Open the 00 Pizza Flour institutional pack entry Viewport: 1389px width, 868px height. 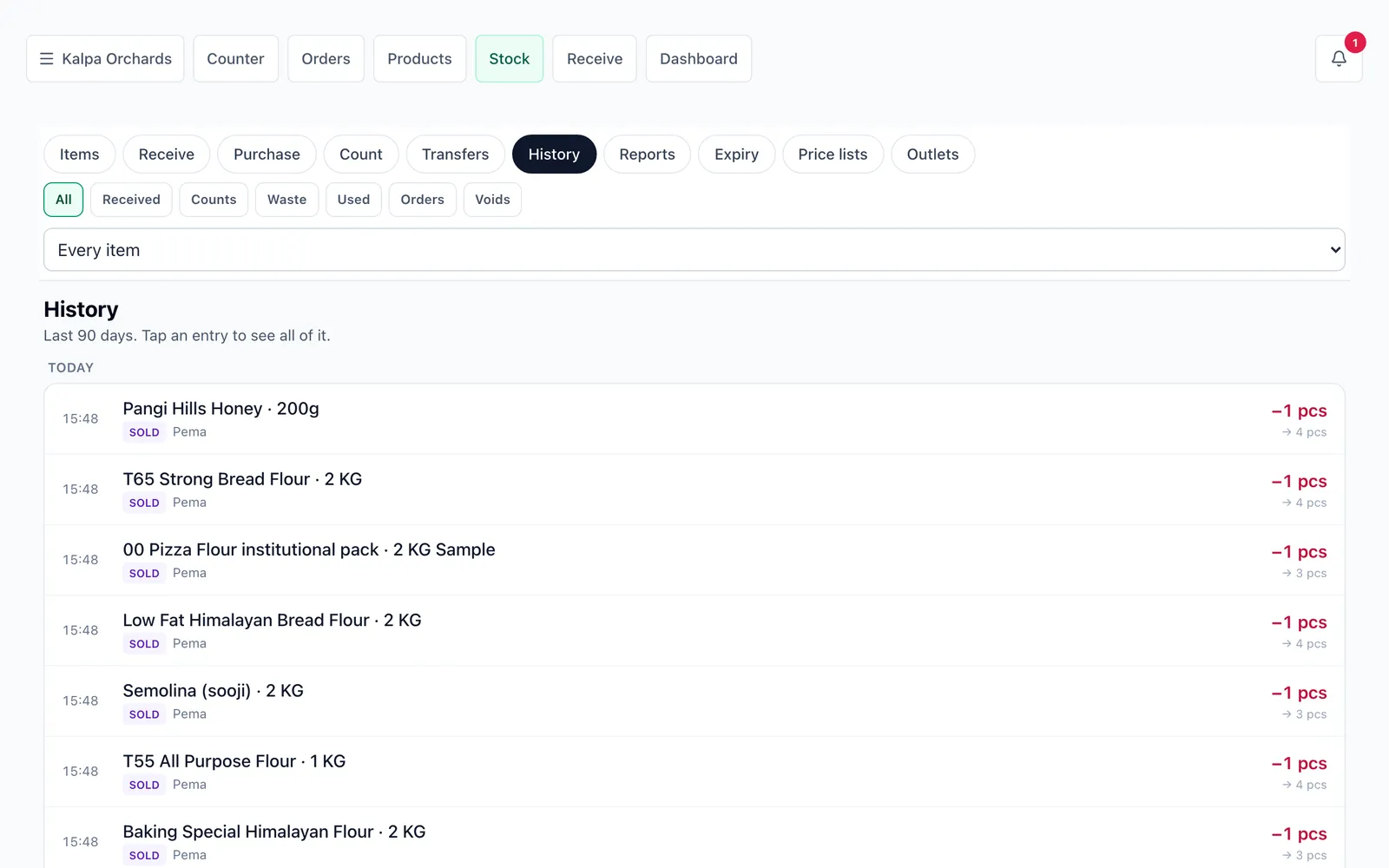pos(694,560)
